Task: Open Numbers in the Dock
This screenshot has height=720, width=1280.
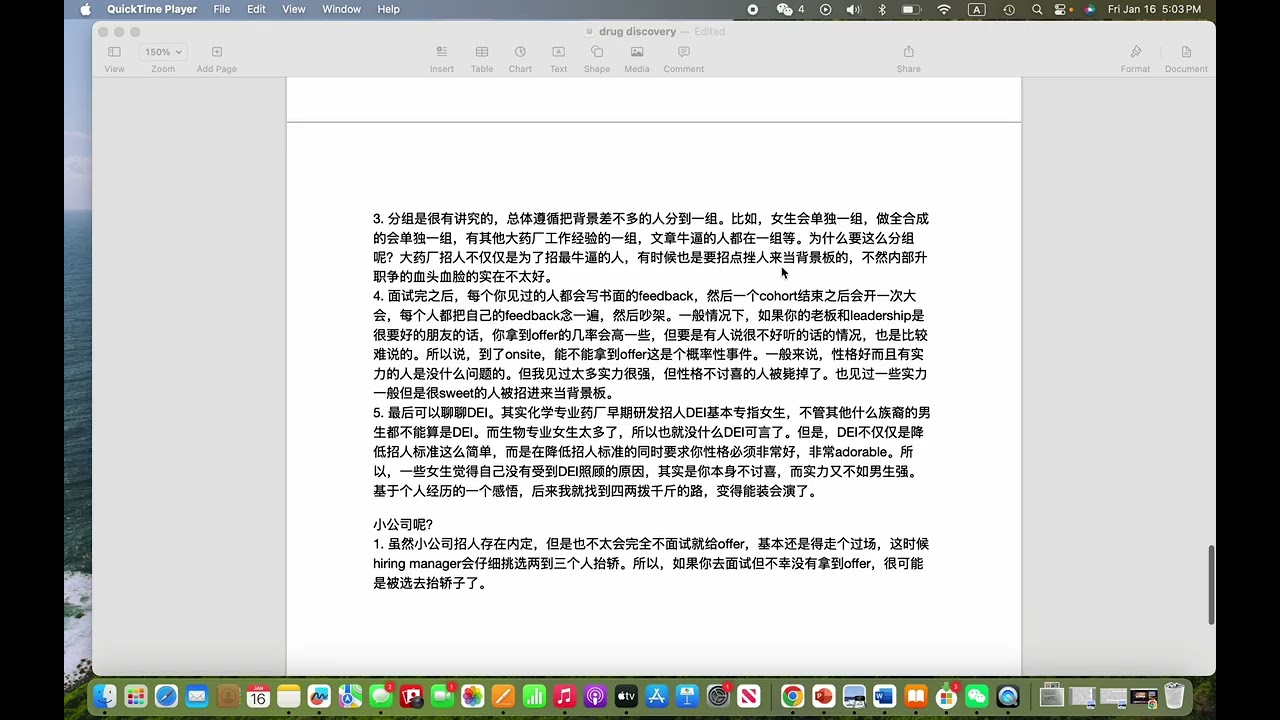Action: click(534, 696)
